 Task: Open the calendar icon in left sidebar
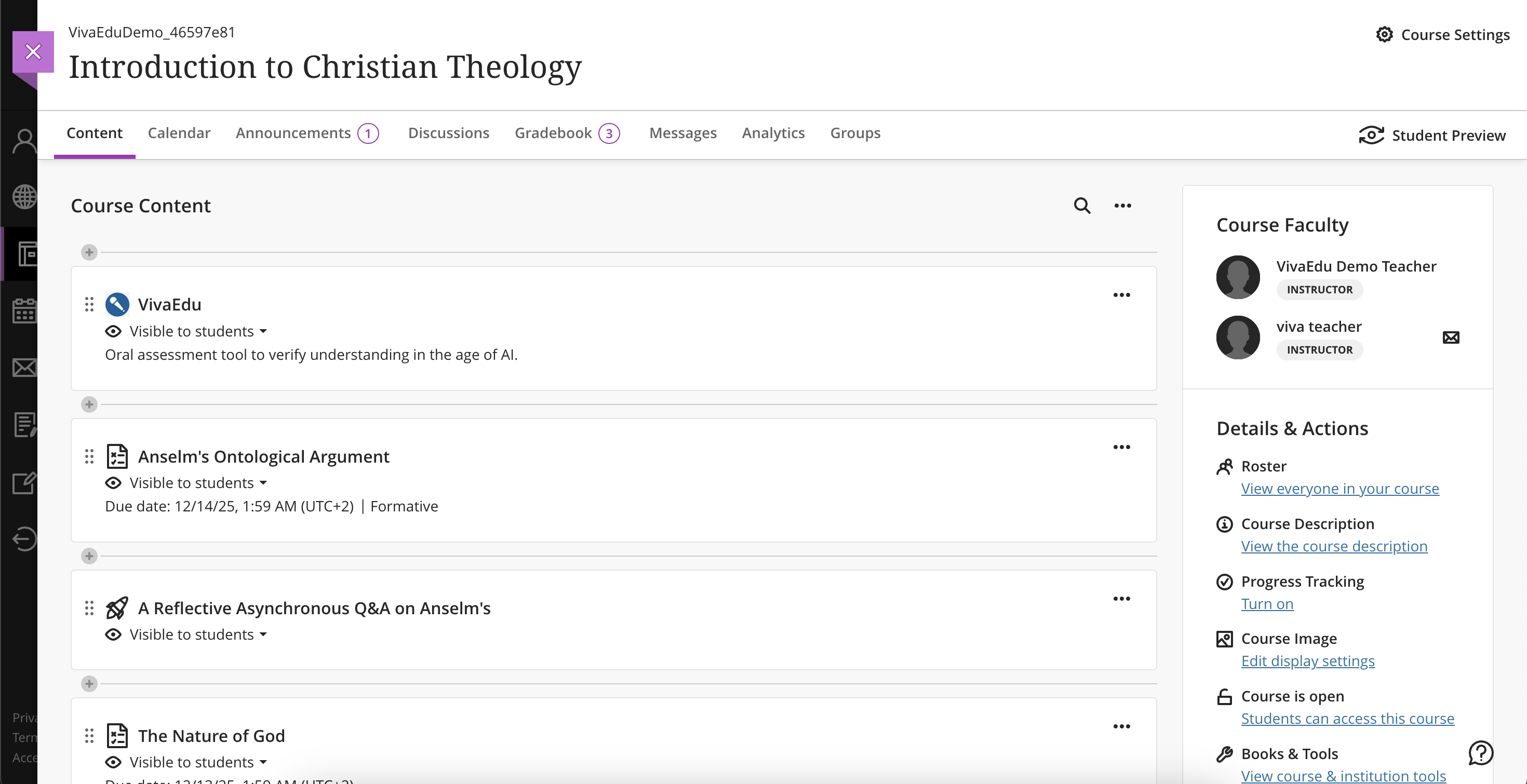point(24,310)
